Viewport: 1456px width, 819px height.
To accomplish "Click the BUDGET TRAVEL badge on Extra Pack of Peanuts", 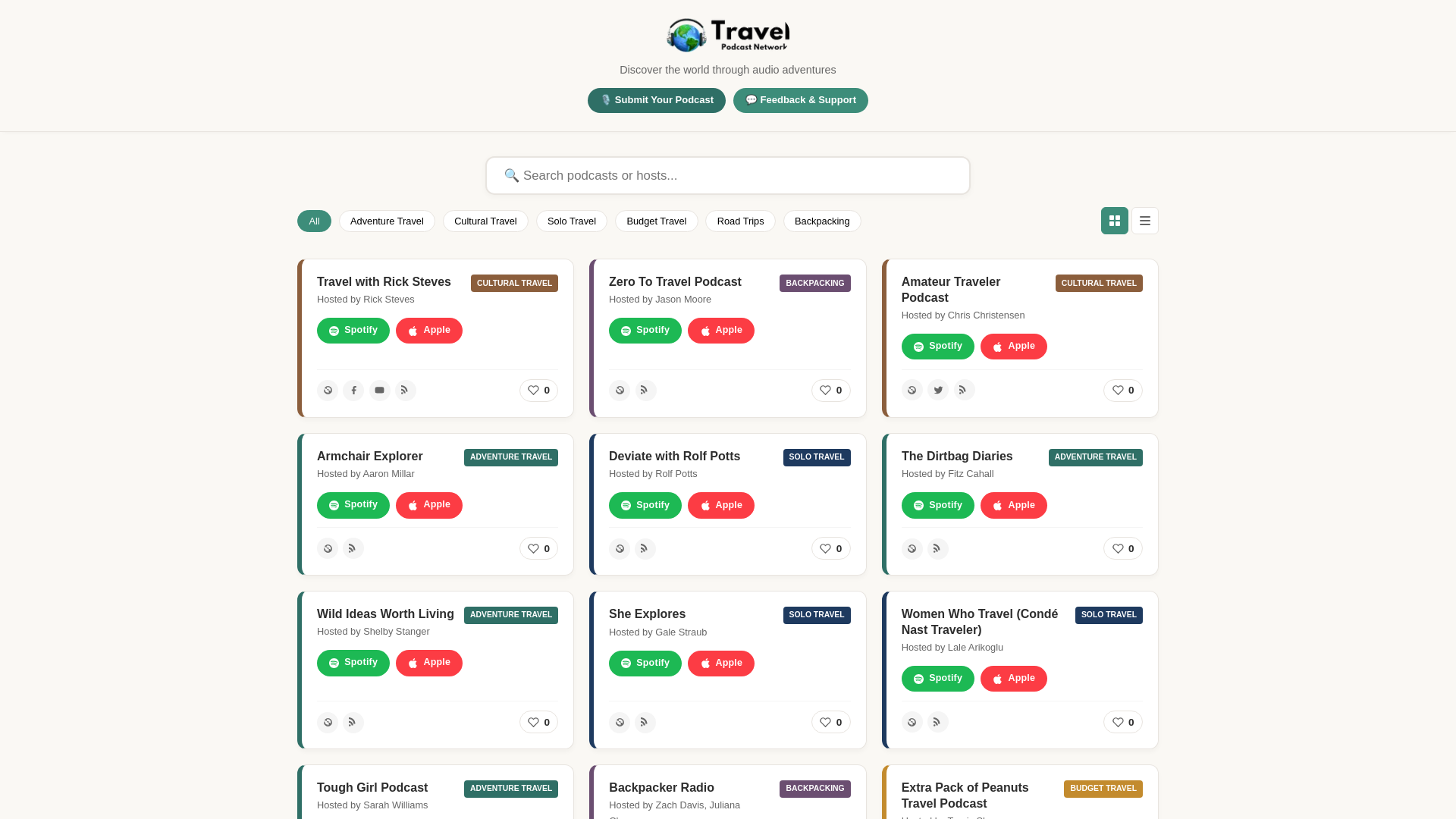I will (x=1103, y=789).
